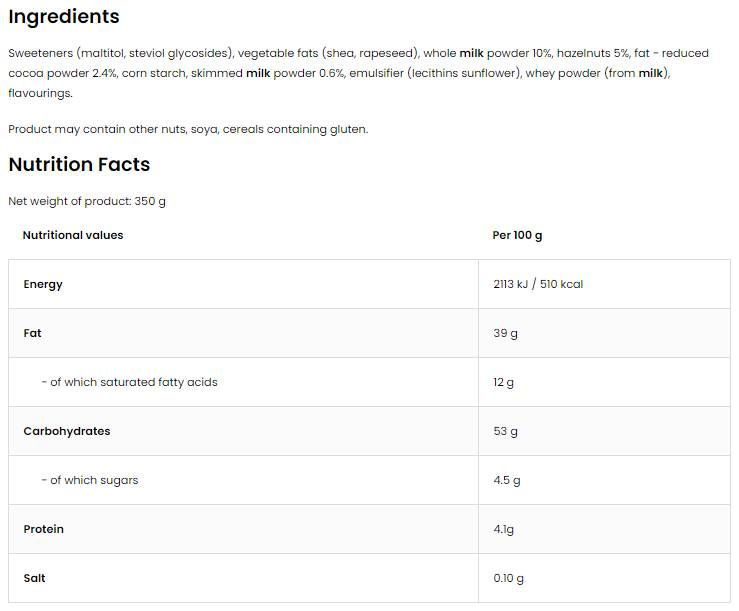Click the Nutrition Facts heading

pos(79,165)
